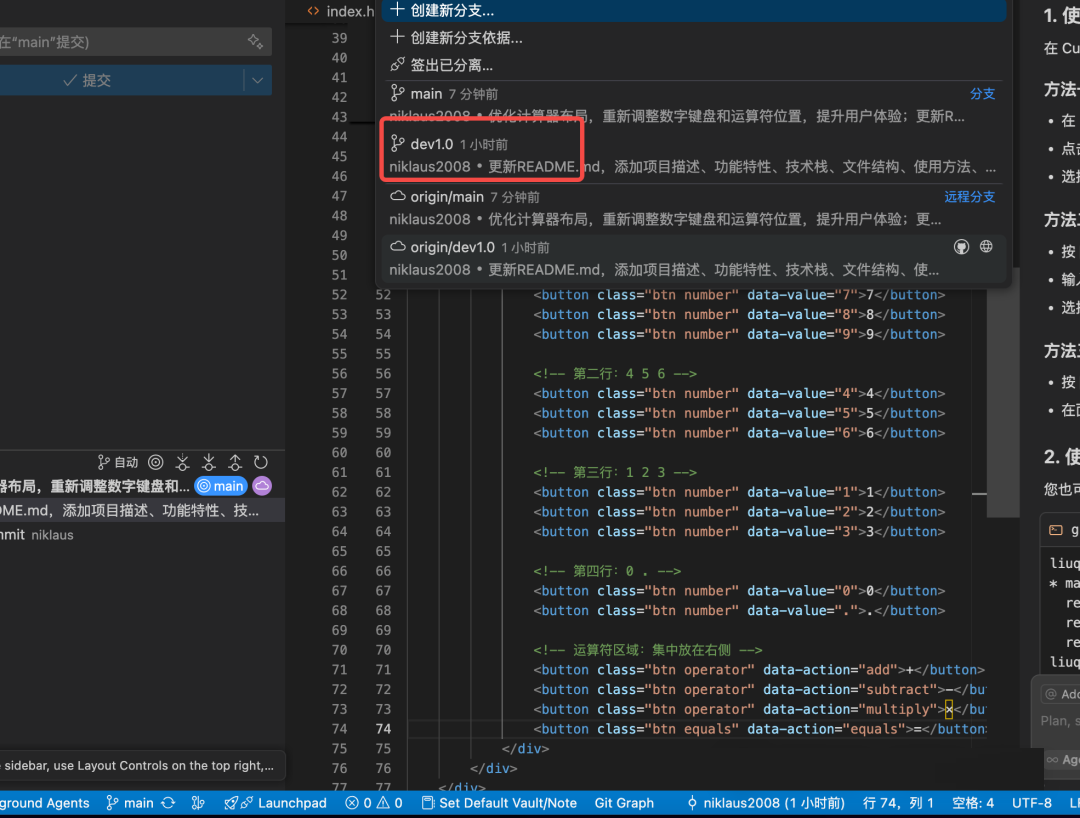Open commit options chevron beside 提交
This screenshot has width=1080, height=818.
(258, 81)
